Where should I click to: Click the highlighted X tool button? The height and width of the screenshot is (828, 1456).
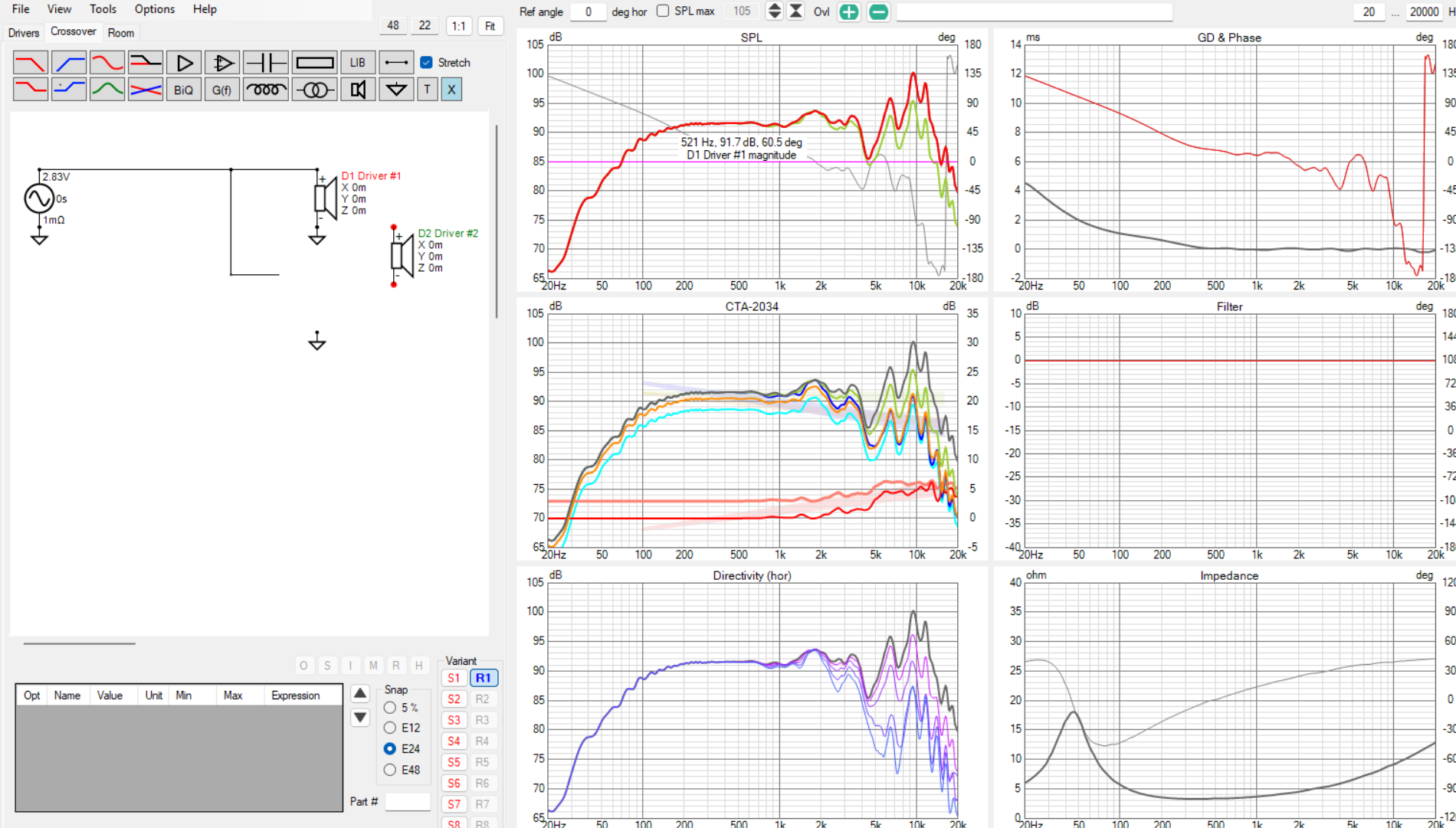click(x=451, y=90)
